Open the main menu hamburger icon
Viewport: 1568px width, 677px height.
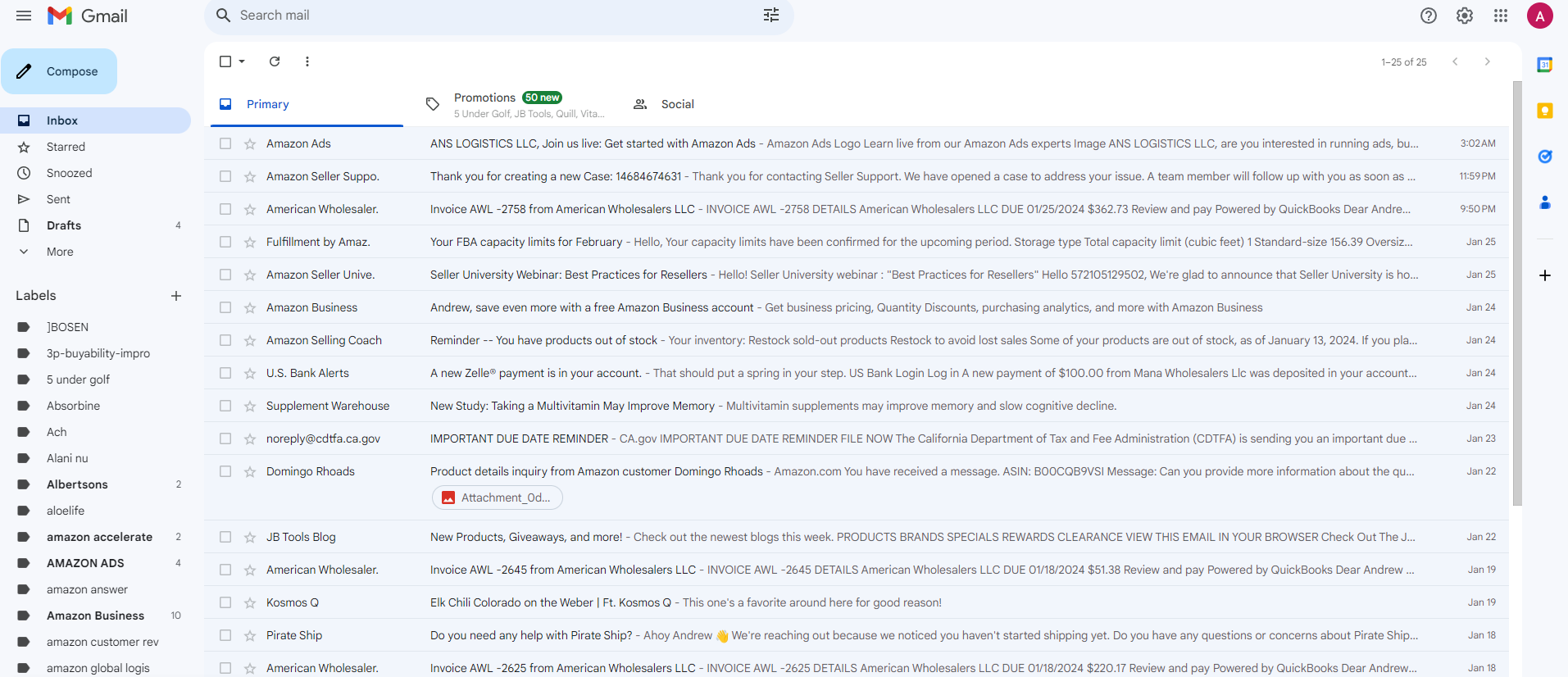pos(24,16)
